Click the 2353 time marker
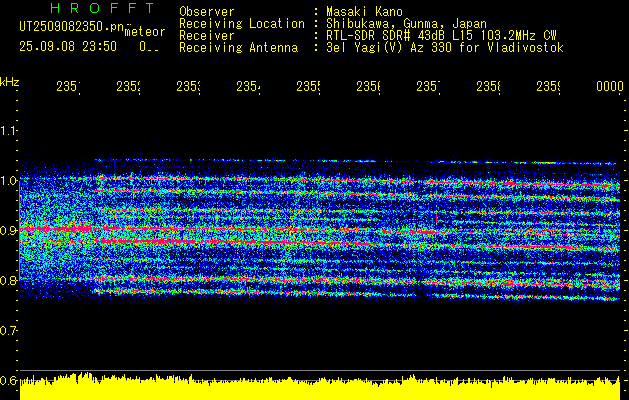629x400 pixels. 188,86
